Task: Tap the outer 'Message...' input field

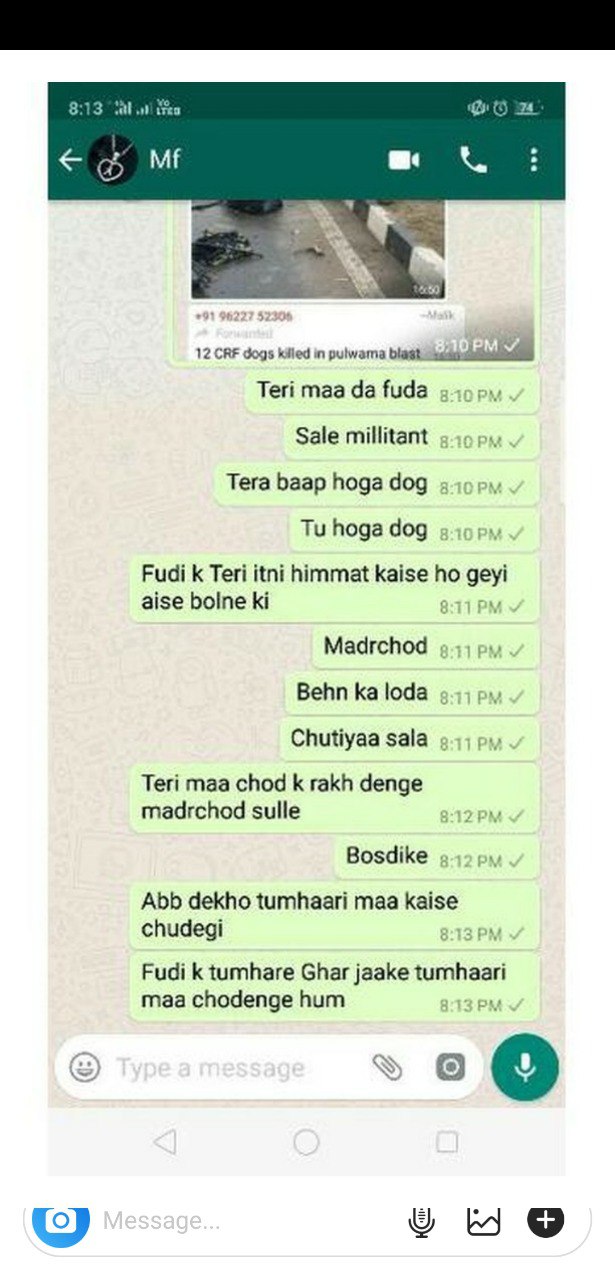Action: click(x=240, y=1221)
